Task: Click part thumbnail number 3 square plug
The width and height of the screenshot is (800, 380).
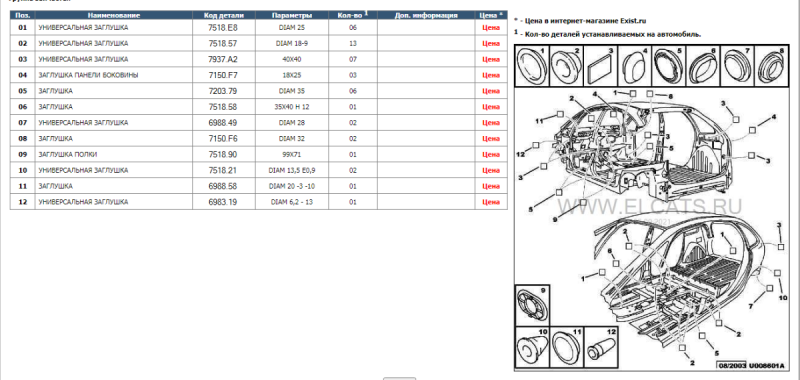Action: coord(600,66)
